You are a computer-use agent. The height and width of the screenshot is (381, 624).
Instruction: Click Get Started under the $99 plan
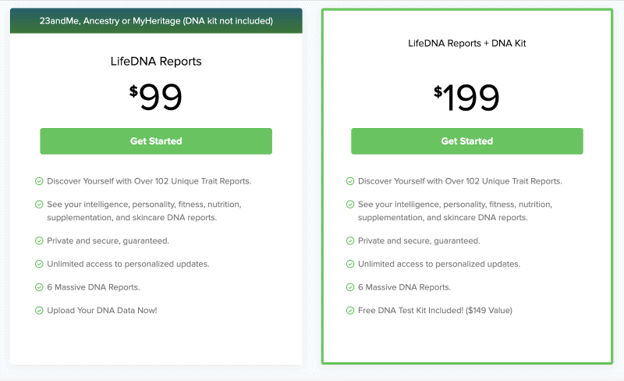point(156,141)
